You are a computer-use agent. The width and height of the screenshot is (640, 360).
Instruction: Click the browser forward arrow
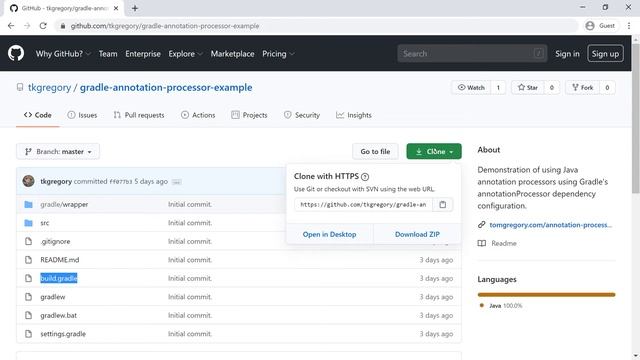click(x=27, y=26)
